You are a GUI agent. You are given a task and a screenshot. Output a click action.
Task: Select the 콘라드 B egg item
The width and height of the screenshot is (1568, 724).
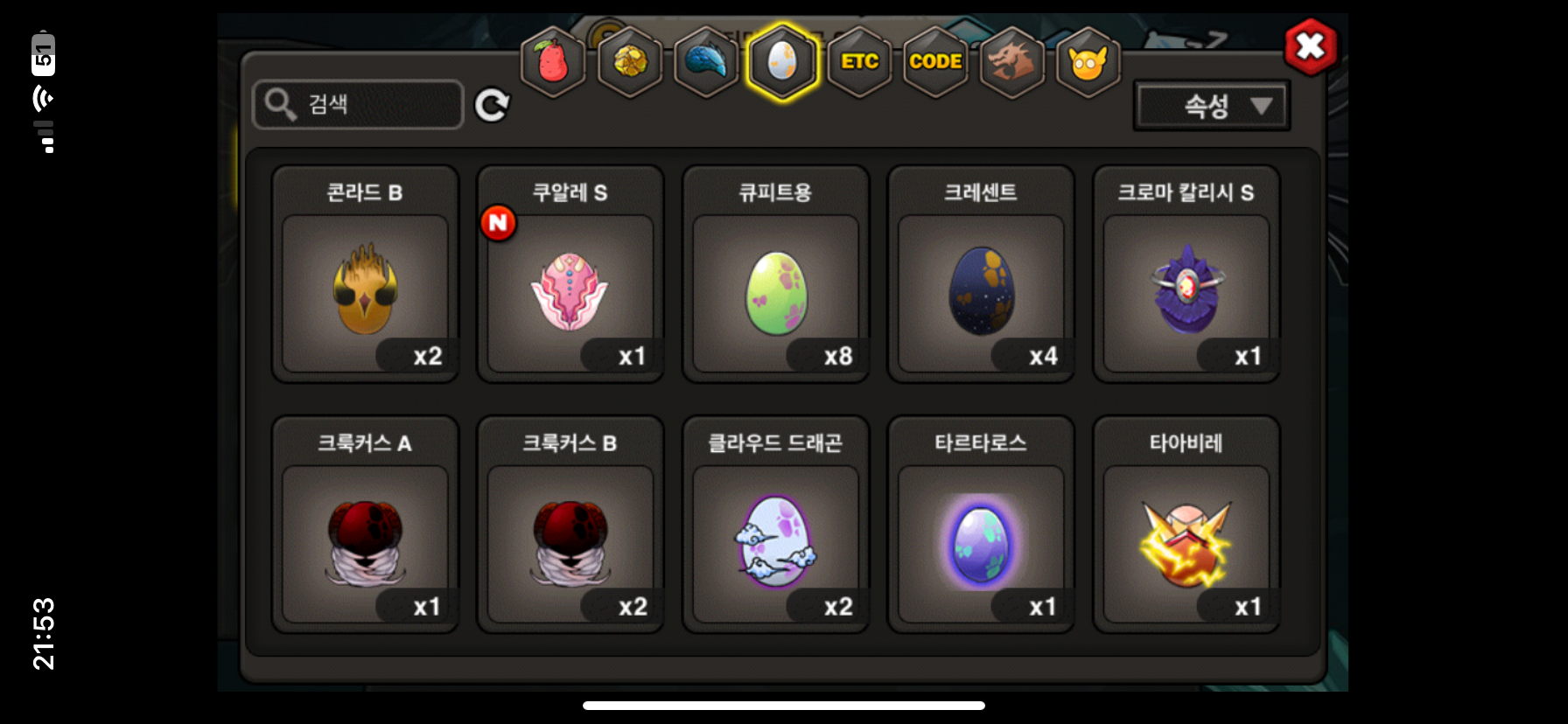click(365, 275)
